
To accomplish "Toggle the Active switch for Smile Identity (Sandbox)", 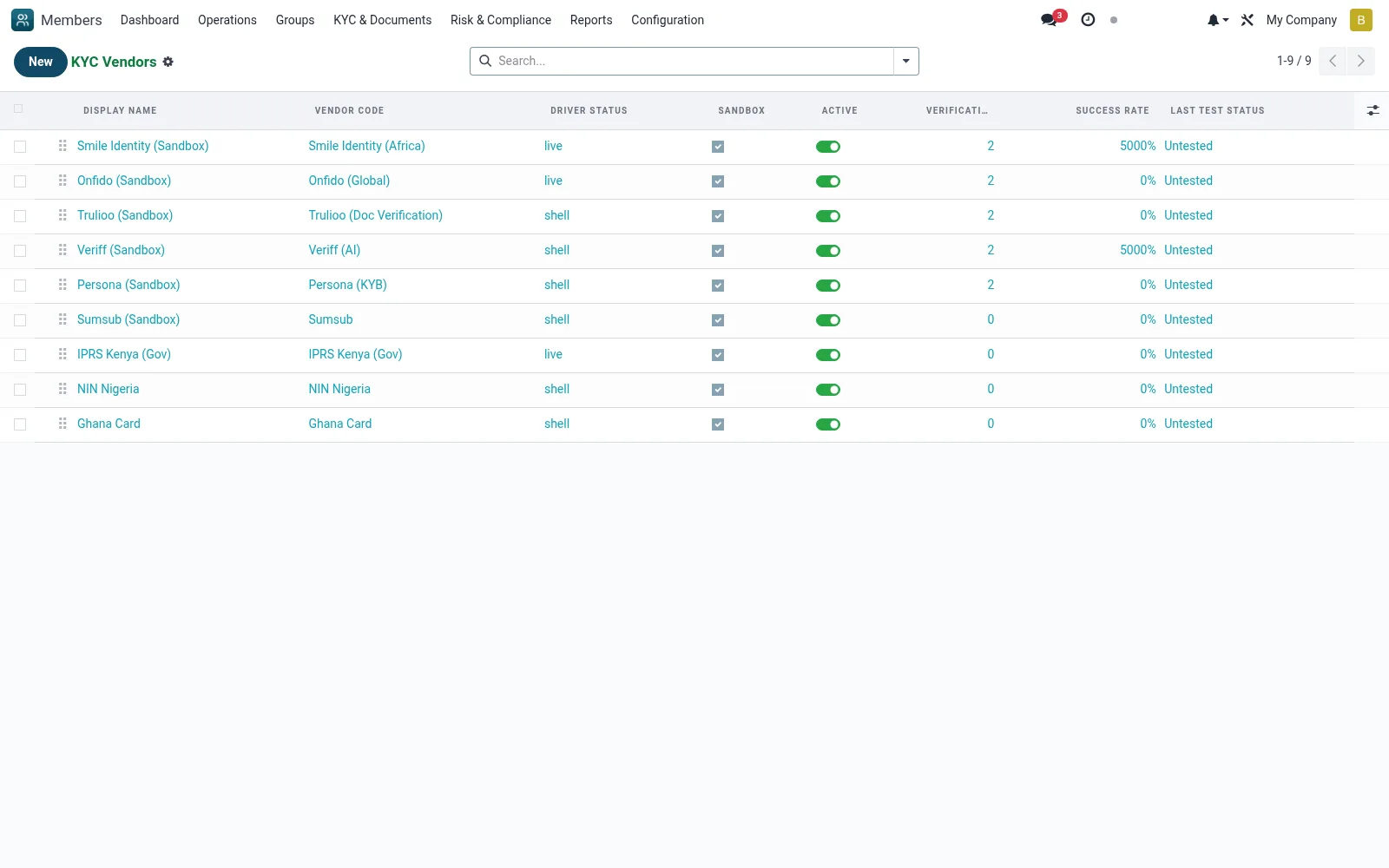I will [x=828, y=147].
